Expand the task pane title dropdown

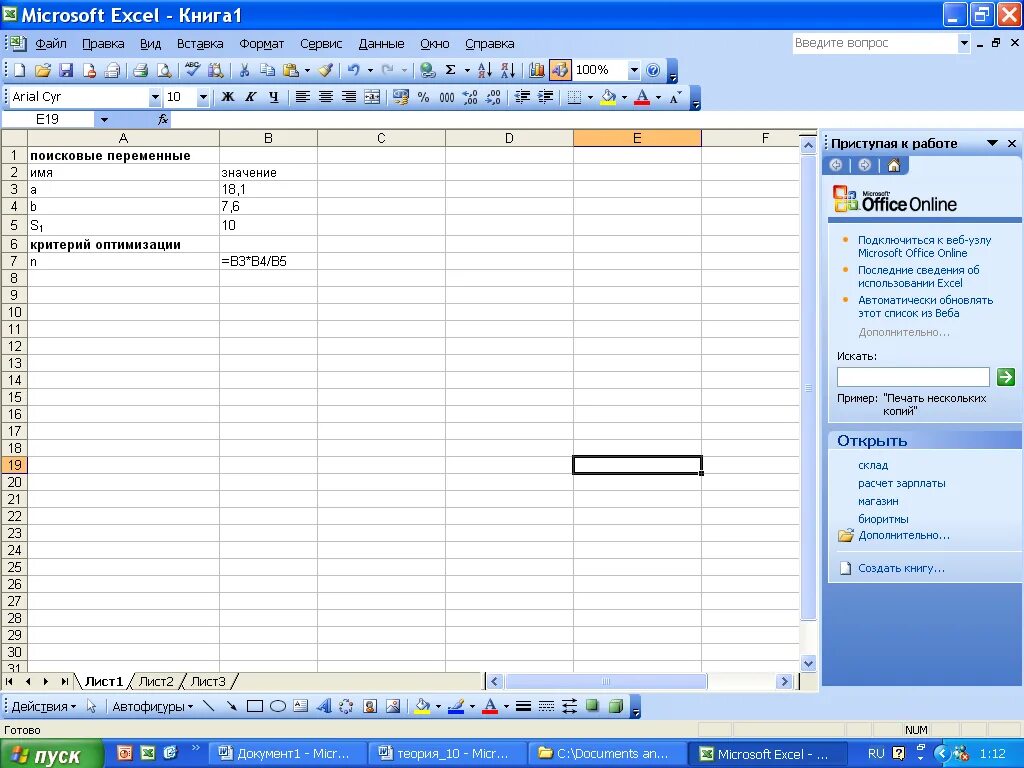pos(992,143)
